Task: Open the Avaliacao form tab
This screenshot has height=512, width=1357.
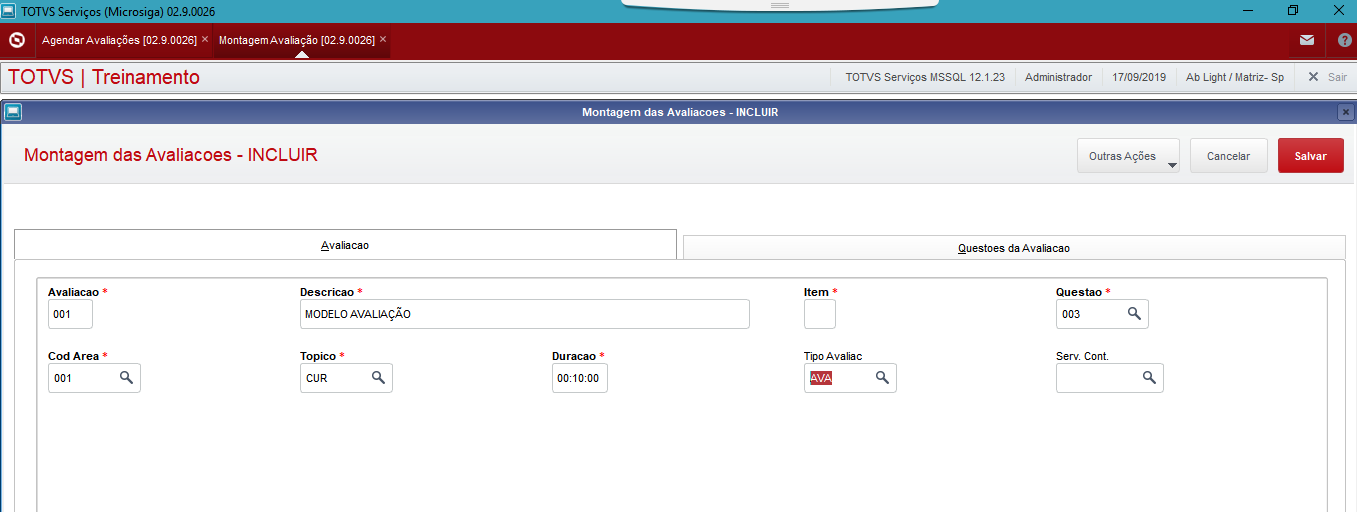Action: [x=345, y=245]
